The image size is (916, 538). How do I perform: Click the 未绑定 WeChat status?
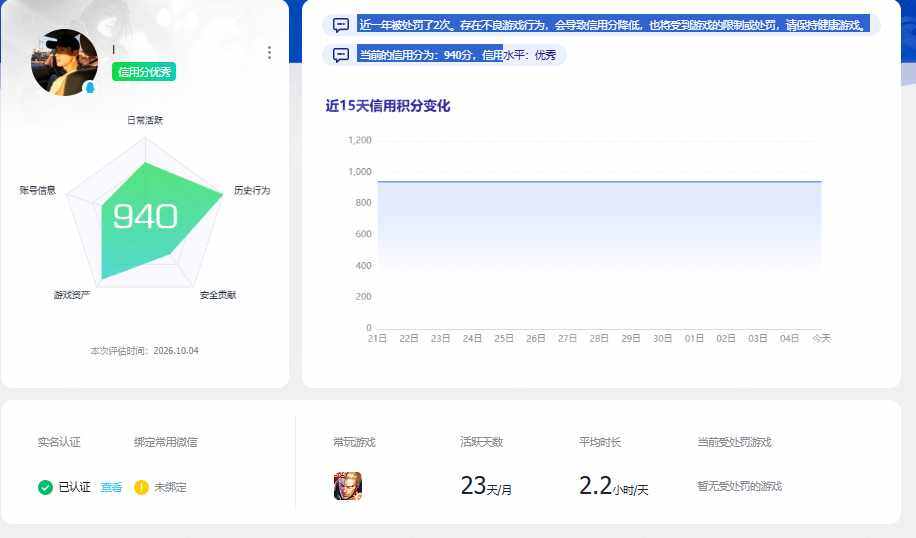pyautogui.click(x=170, y=487)
